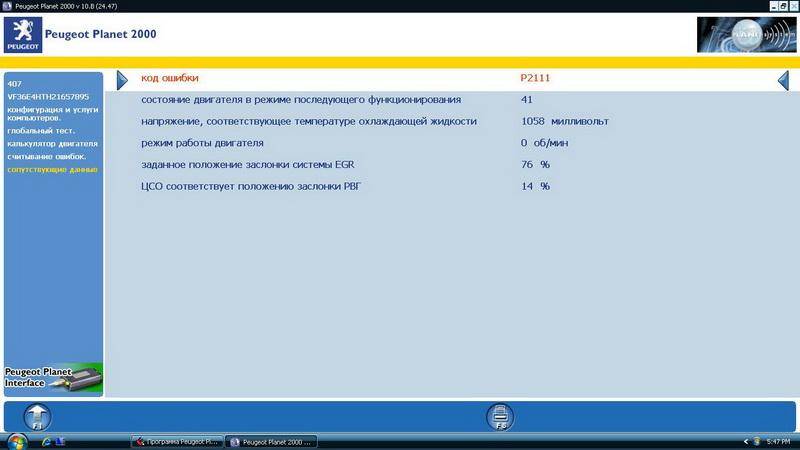
Task: Launch Internet Explorer from quick launch
Action: pyautogui.click(x=42, y=441)
